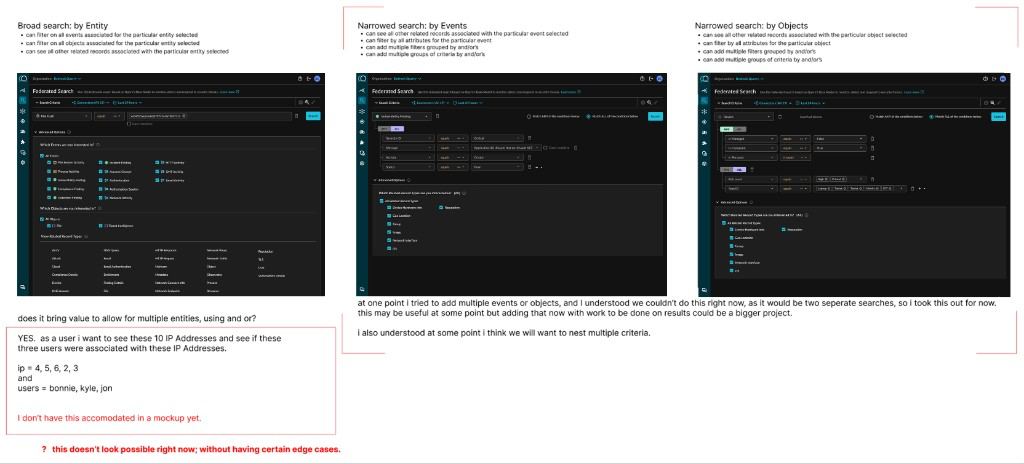Switch to the And tab in Events mockup group

pos(384,129)
